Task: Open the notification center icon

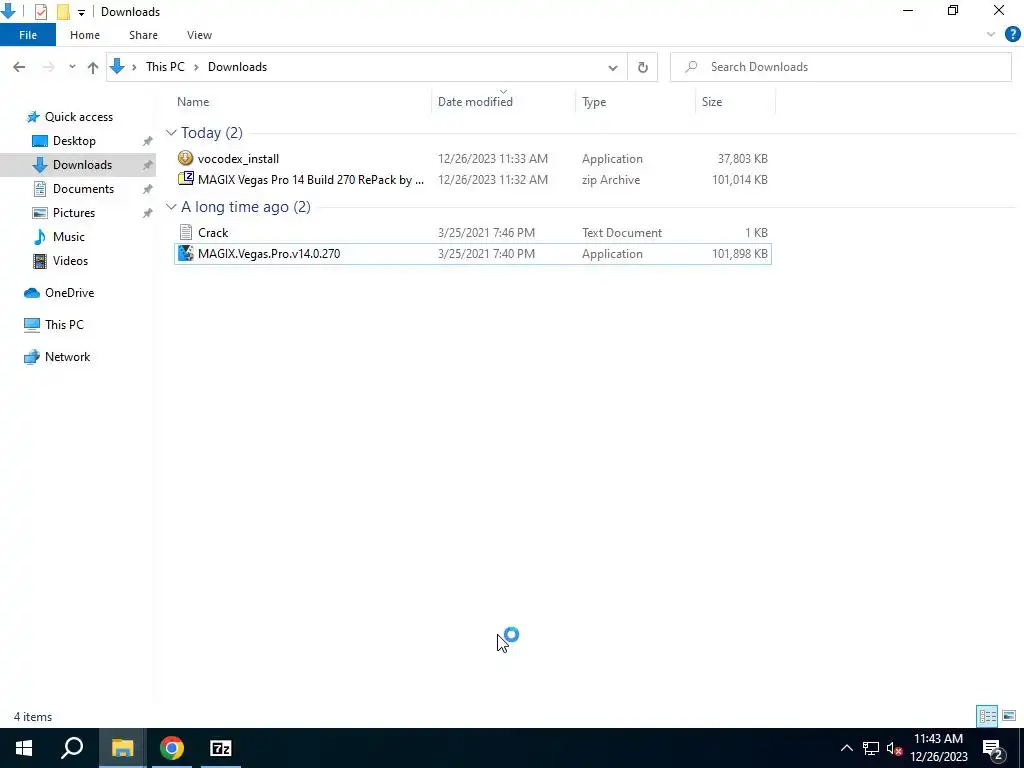Action: [993, 748]
